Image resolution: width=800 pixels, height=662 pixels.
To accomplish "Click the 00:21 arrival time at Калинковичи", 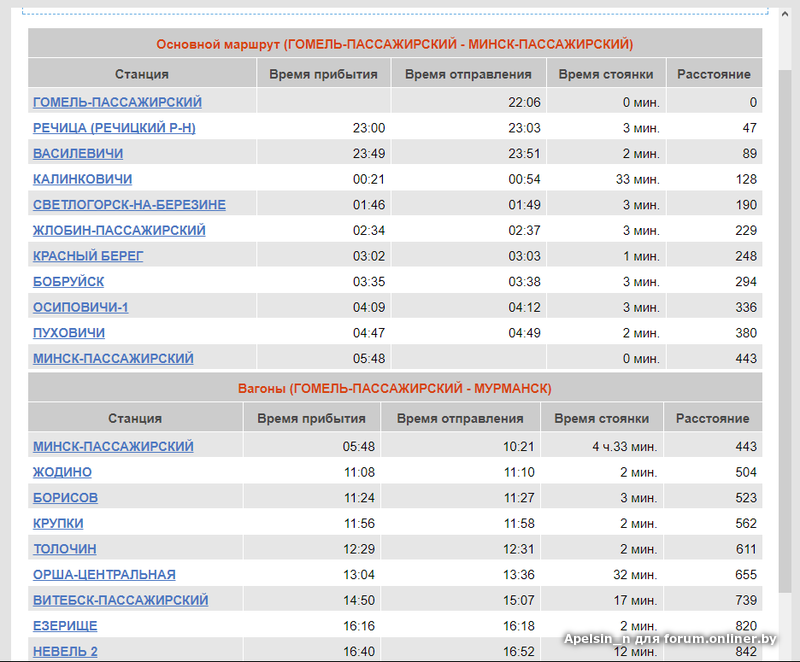I will 369,179.
